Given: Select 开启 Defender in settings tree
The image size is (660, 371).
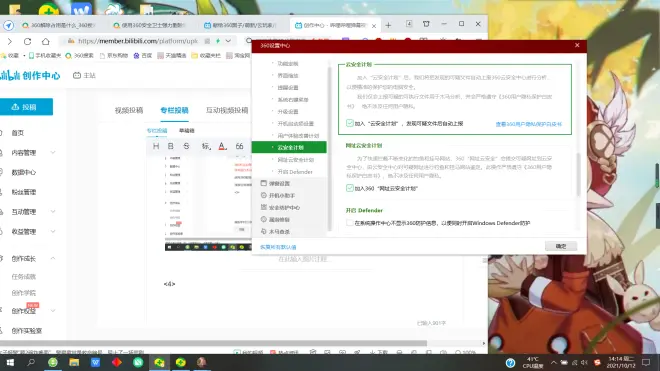Looking at the screenshot, I should click(295, 172).
